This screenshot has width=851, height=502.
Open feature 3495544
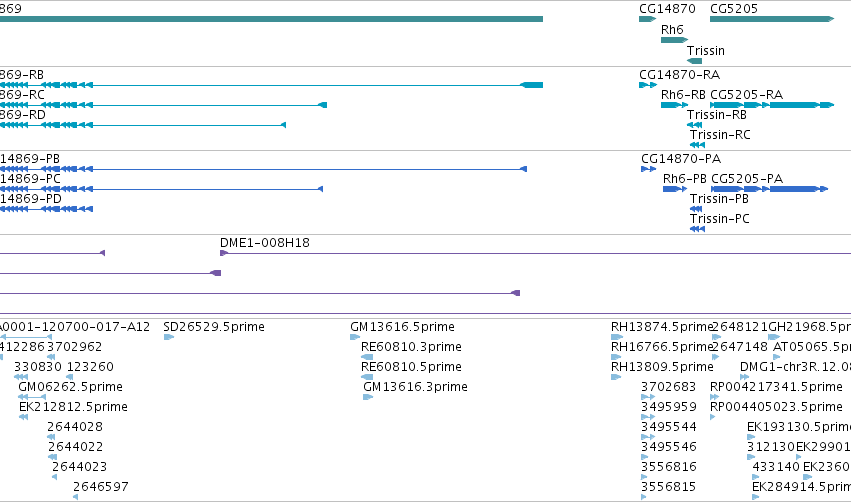(x=648, y=437)
